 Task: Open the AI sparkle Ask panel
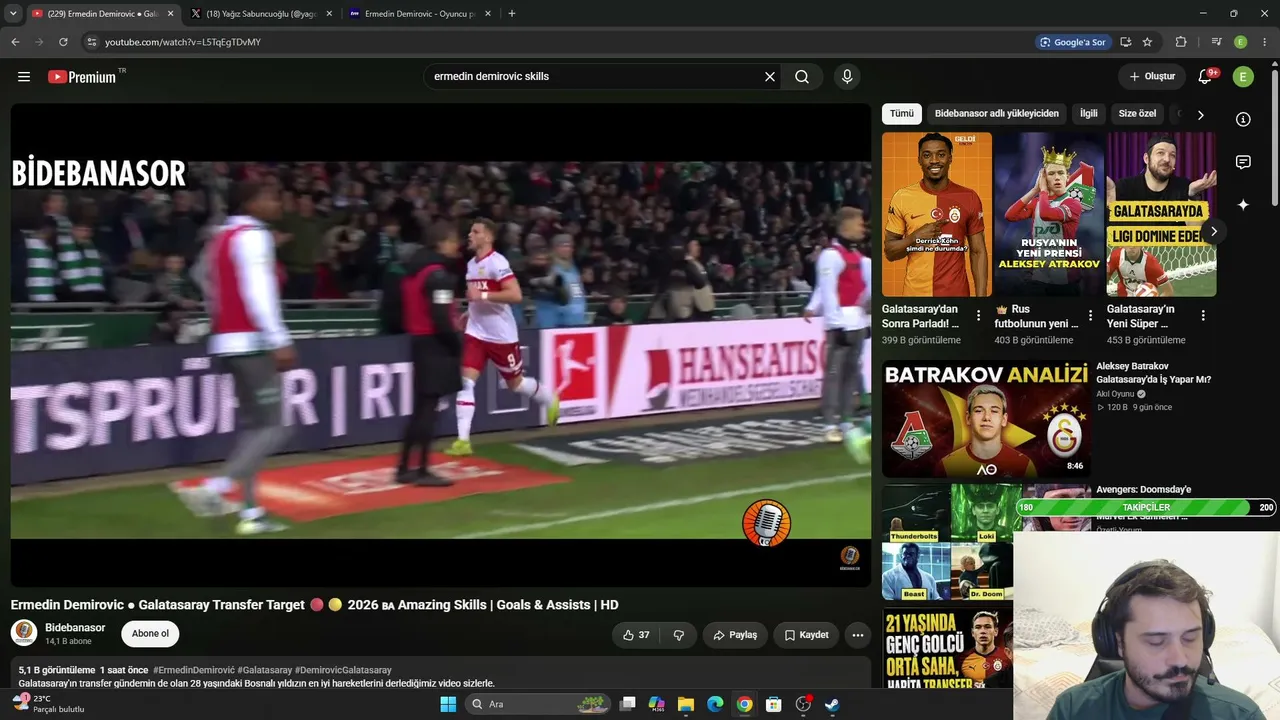pos(1243,205)
